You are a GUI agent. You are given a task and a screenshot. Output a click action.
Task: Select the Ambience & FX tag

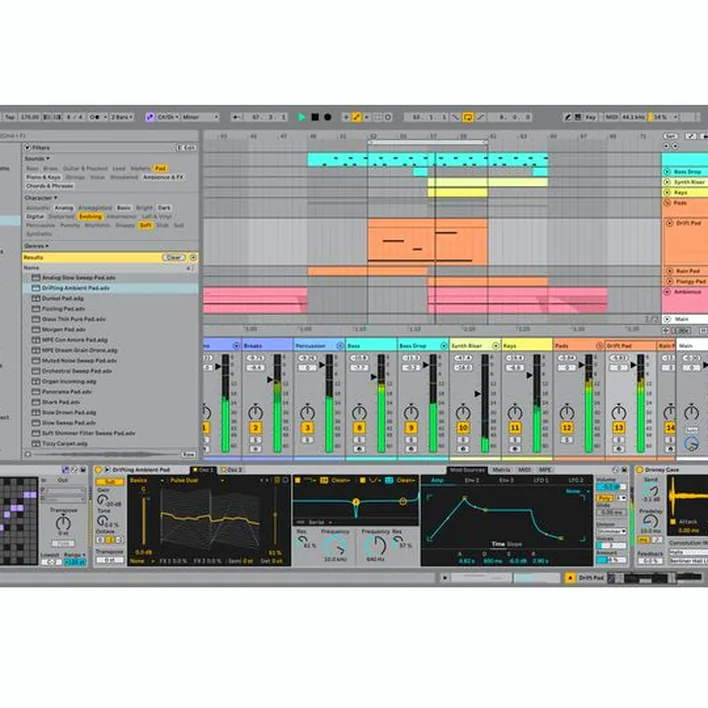pyautogui.click(x=163, y=177)
